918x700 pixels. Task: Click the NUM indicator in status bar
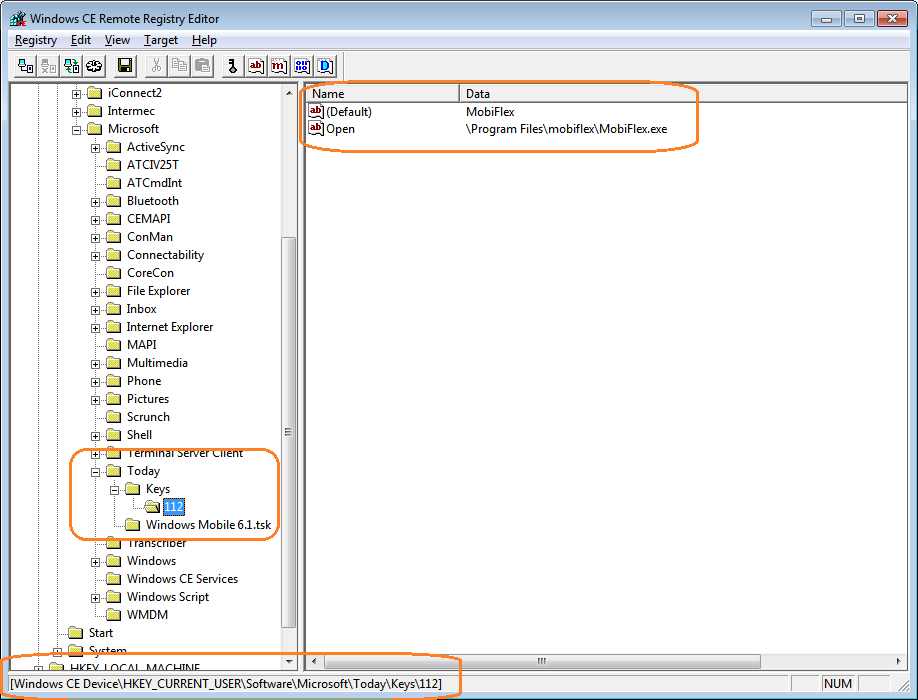click(x=838, y=684)
